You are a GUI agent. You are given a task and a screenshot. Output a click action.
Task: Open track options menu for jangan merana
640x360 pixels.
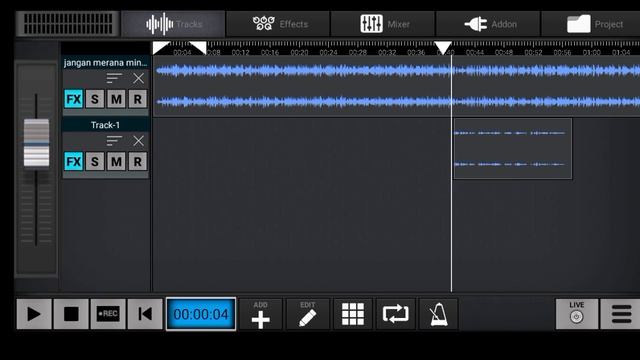click(114, 78)
